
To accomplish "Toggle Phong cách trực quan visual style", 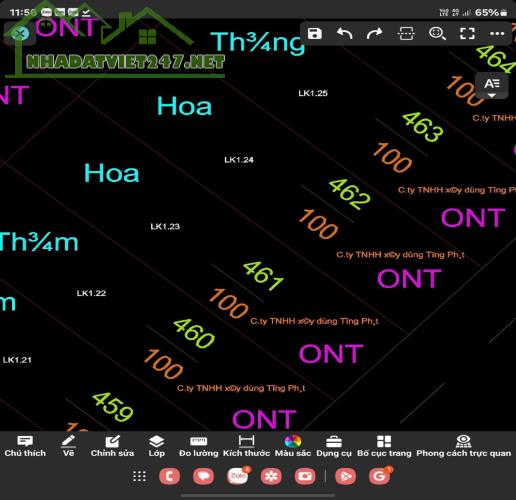I will (x=463, y=446).
